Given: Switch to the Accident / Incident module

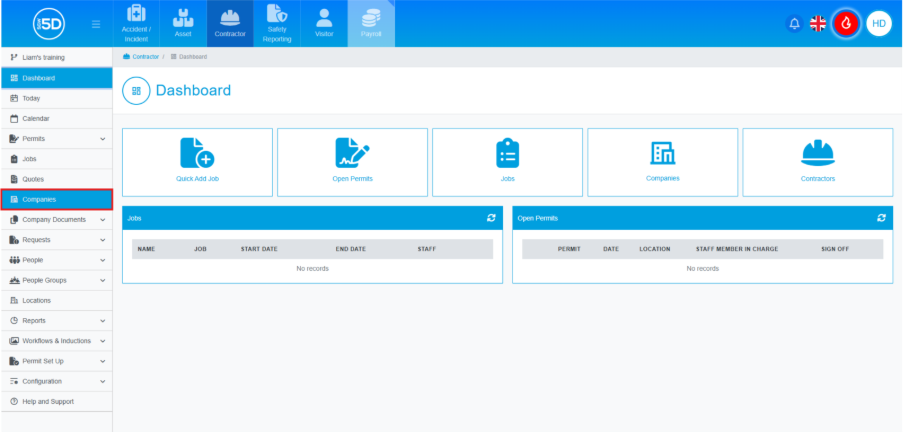Looking at the screenshot, I should pyautogui.click(x=138, y=24).
